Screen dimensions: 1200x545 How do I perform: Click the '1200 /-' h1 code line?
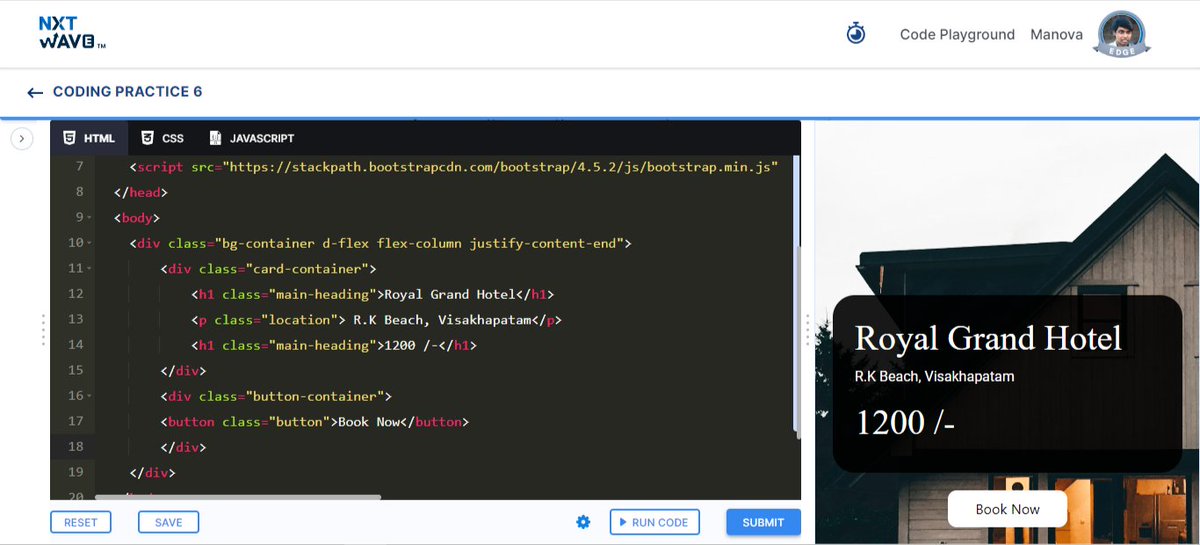point(334,345)
